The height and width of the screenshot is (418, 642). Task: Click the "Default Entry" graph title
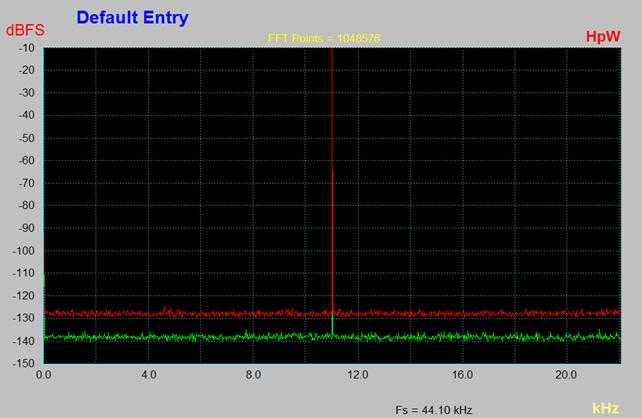[x=132, y=18]
